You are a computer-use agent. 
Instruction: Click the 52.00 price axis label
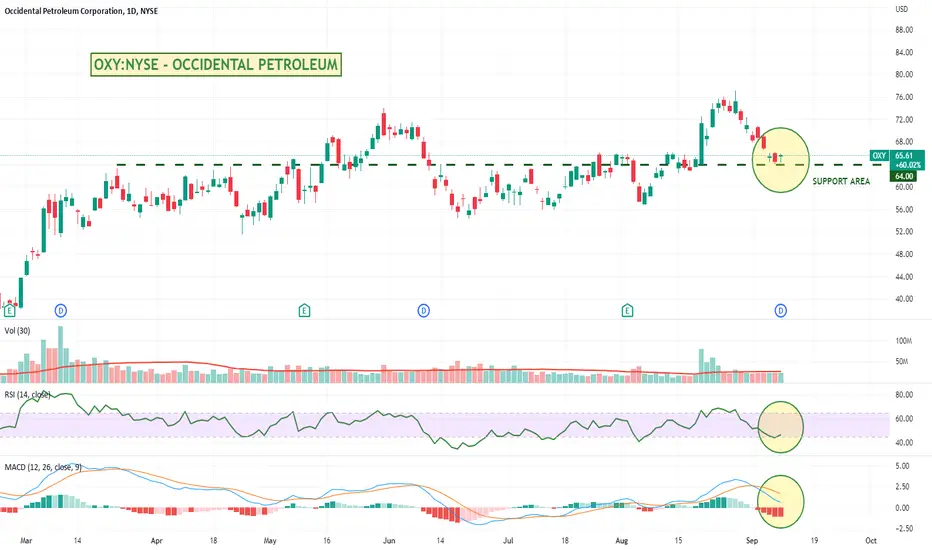click(903, 232)
